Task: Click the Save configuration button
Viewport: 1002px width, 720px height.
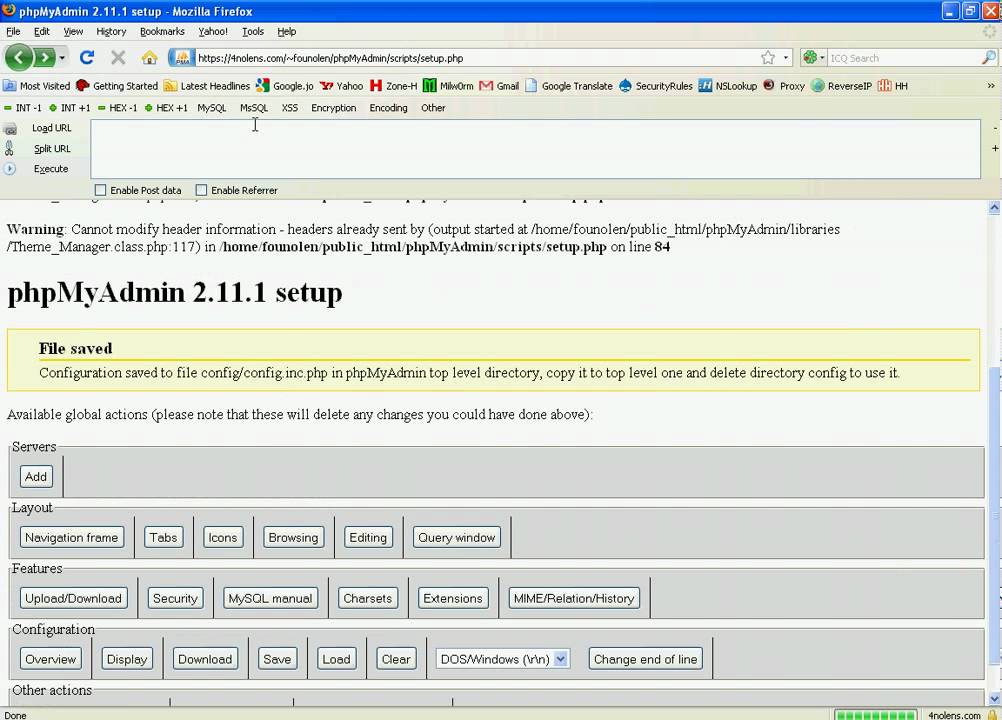Action: click(x=277, y=659)
